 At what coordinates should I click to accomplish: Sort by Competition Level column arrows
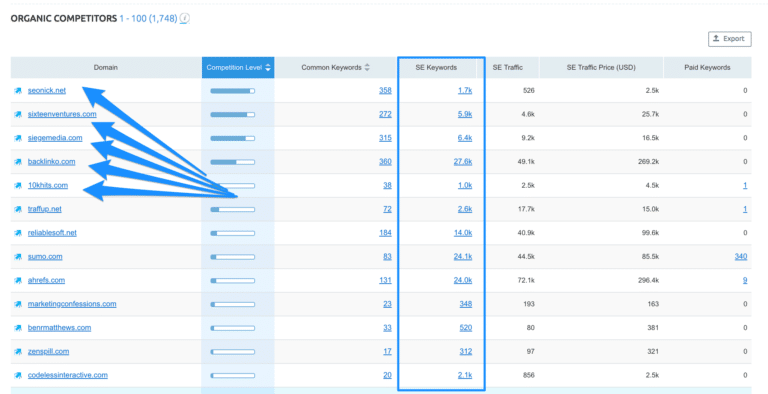pyautogui.click(x=268, y=68)
